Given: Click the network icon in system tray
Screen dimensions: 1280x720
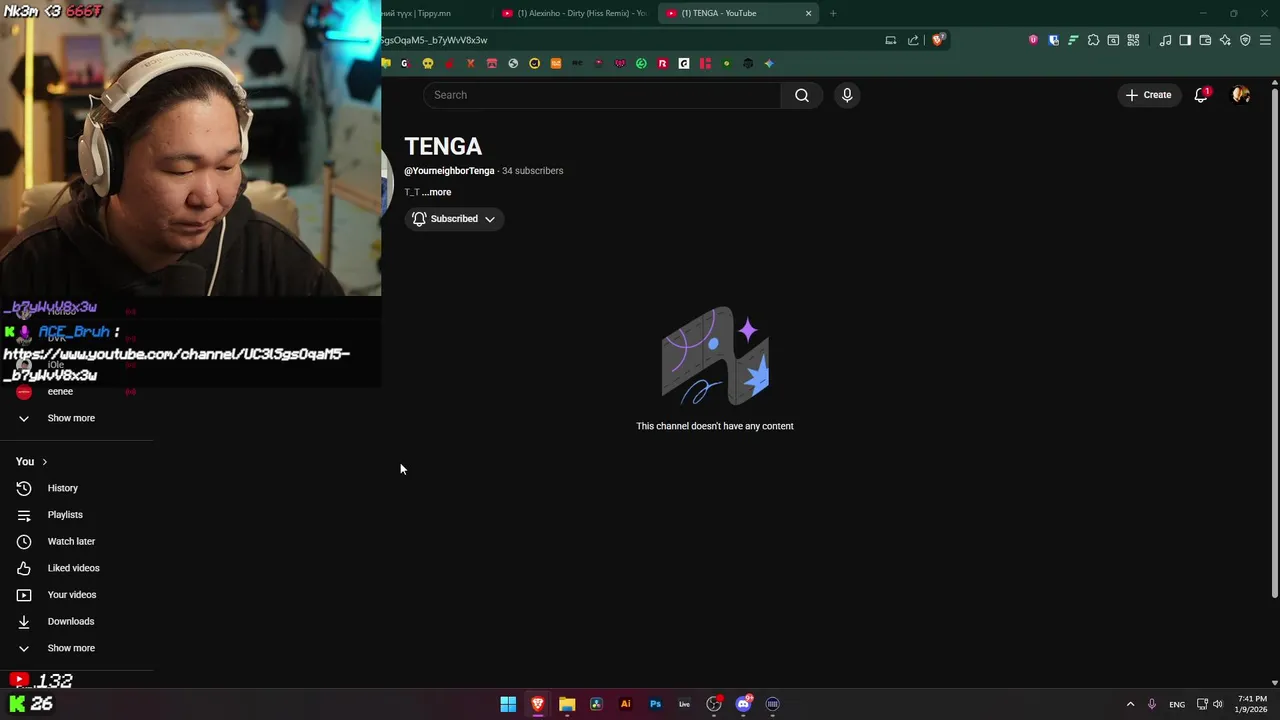Looking at the screenshot, I should [x=1202, y=704].
